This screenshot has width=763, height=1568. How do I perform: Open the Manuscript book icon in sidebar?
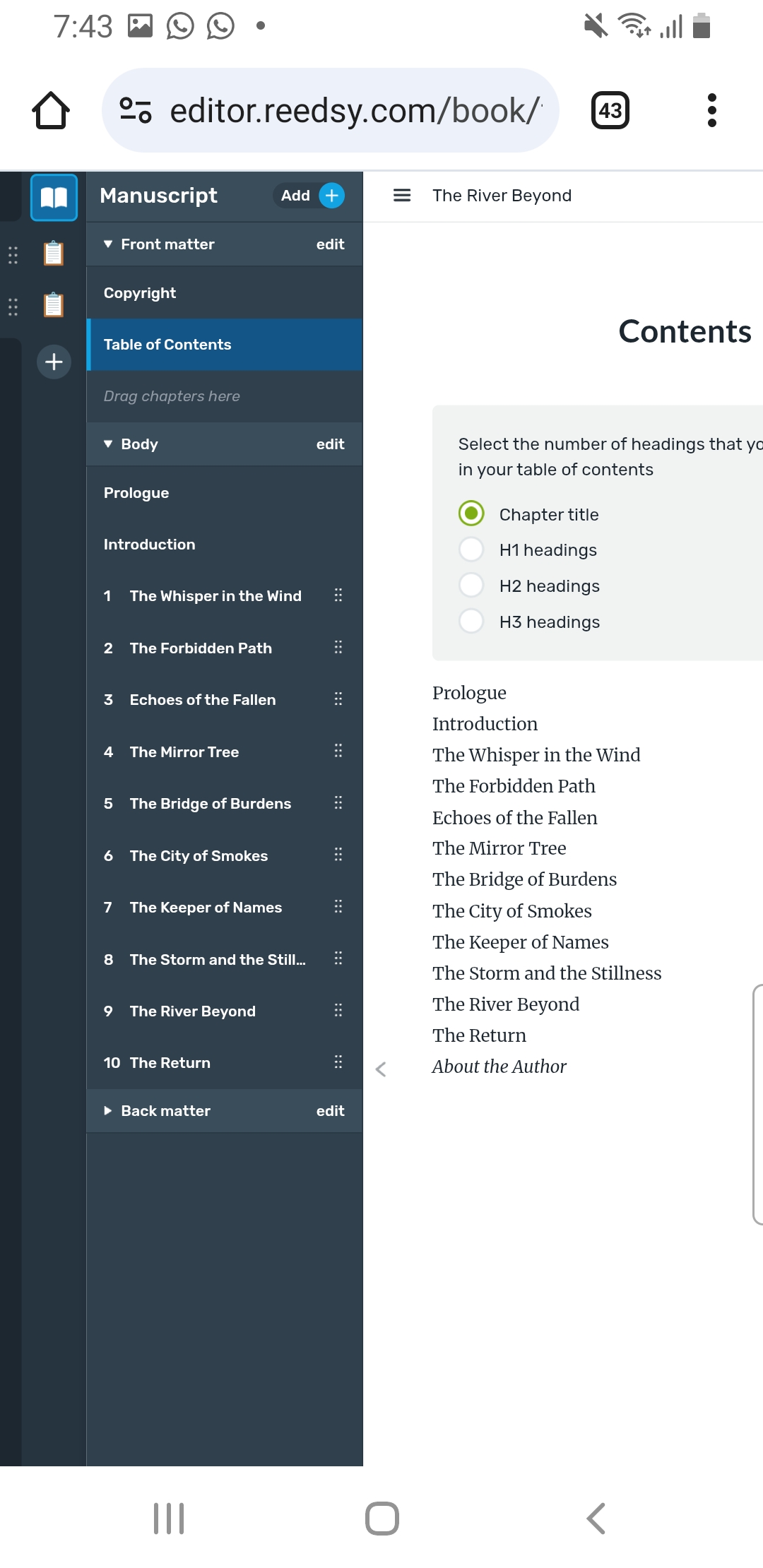tap(54, 197)
